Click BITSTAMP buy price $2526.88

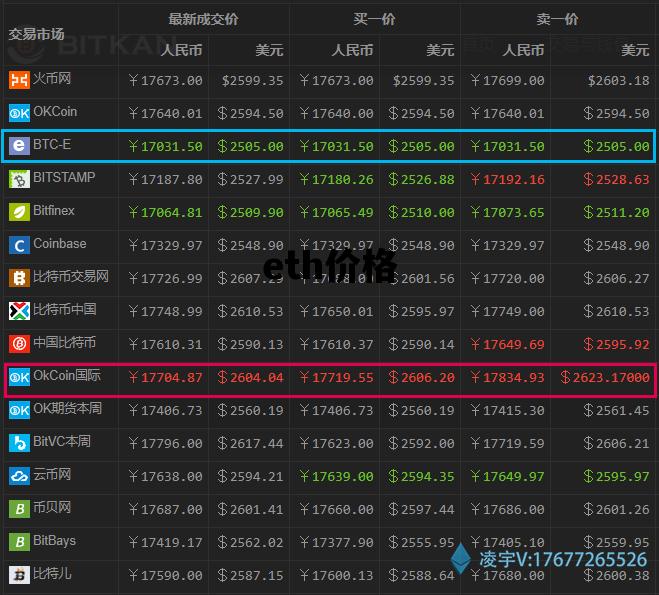pyautogui.click(x=422, y=179)
